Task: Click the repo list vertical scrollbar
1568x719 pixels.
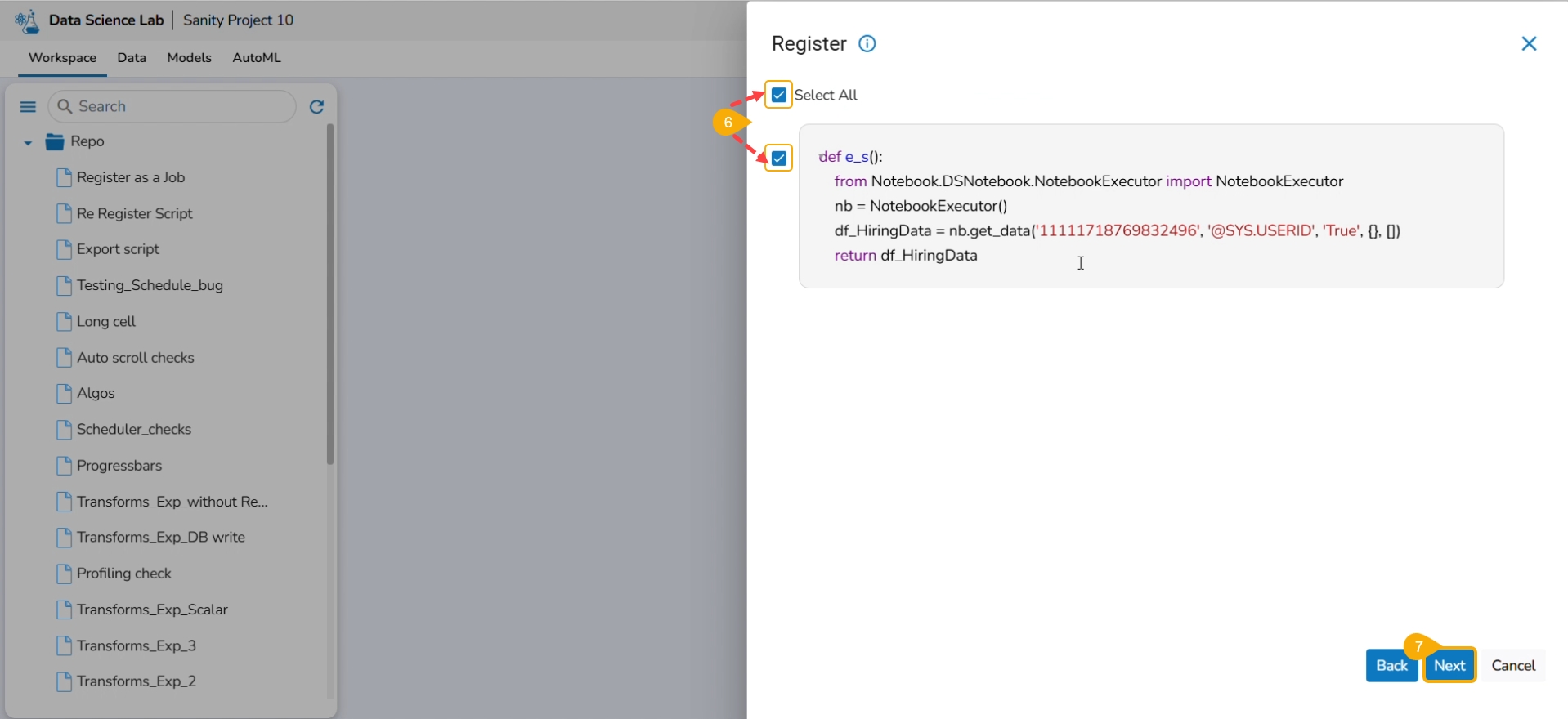Action: (x=330, y=294)
